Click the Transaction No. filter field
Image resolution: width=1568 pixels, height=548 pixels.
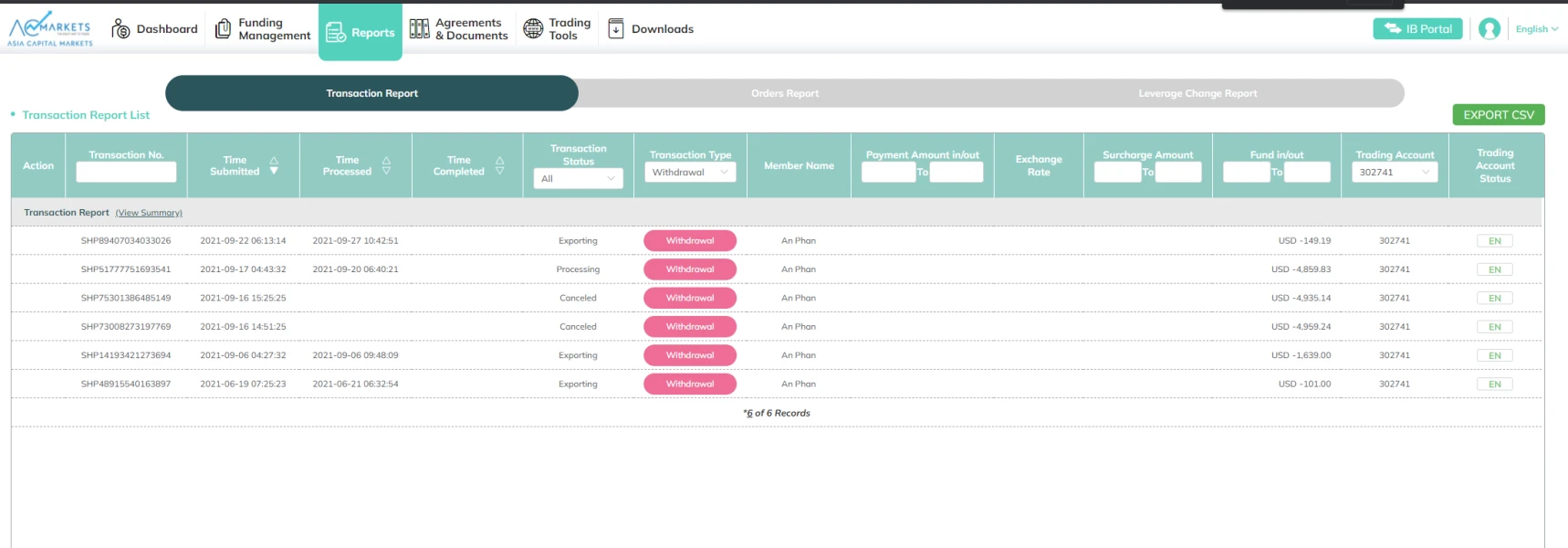point(126,172)
